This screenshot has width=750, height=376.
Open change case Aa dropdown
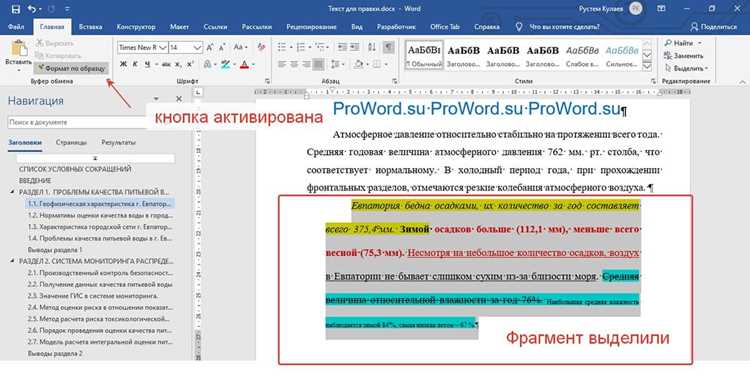[x=240, y=47]
